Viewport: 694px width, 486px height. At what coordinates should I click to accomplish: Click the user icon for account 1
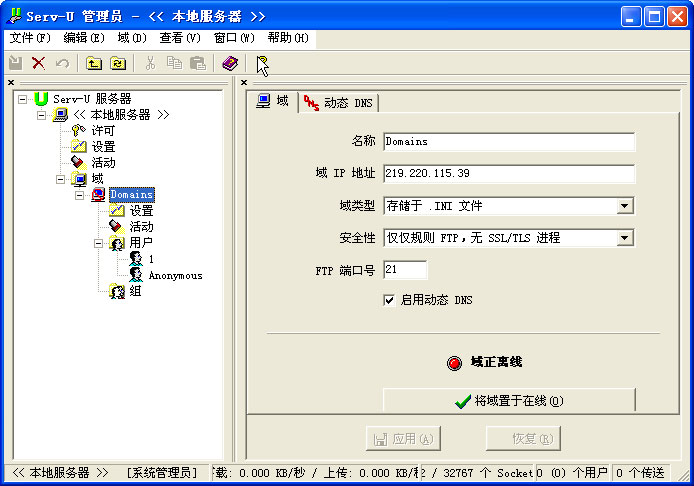click(136, 259)
